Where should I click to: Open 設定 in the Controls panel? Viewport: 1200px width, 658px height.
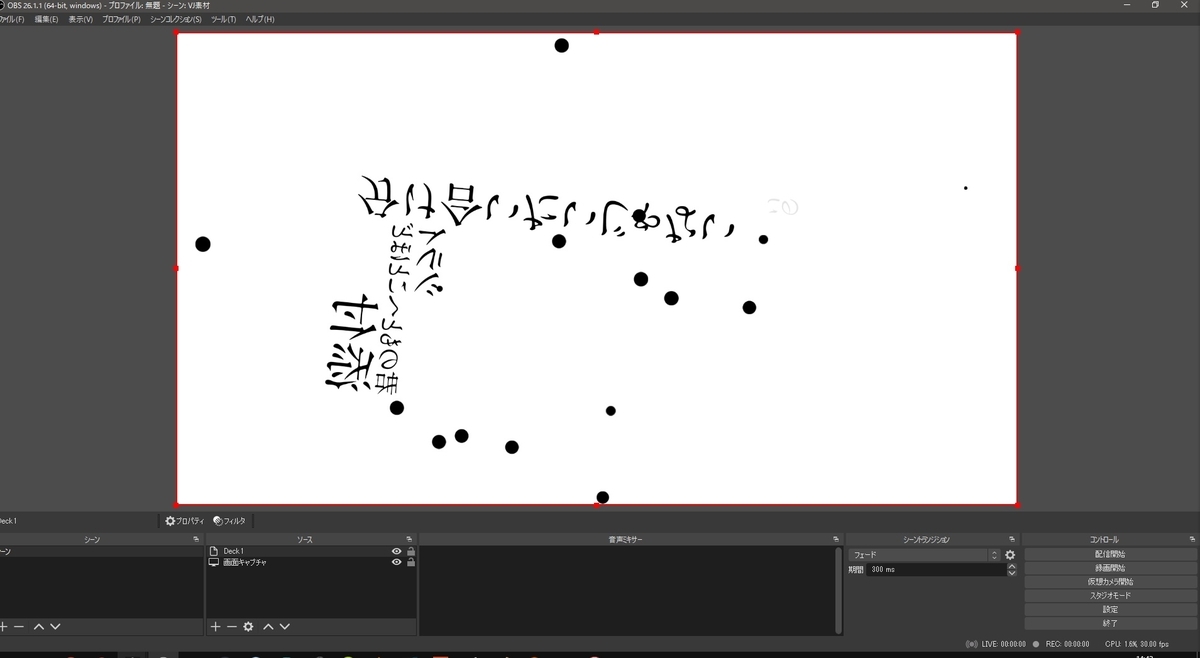[x=1110, y=609]
